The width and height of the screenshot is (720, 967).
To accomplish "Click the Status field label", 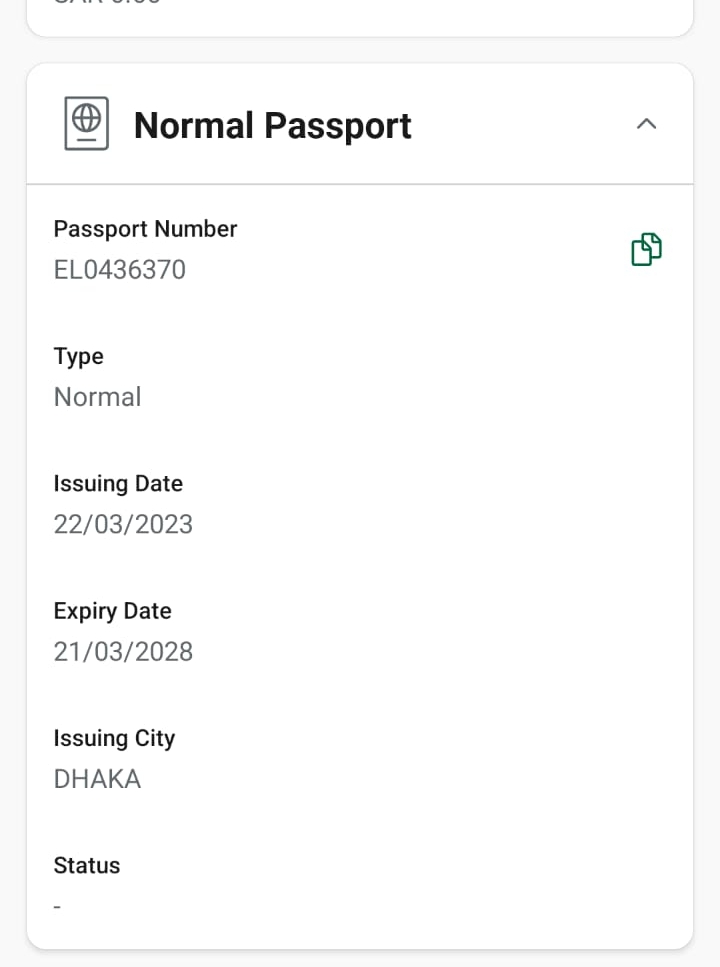I will pyautogui.click(x=87, y=866).
